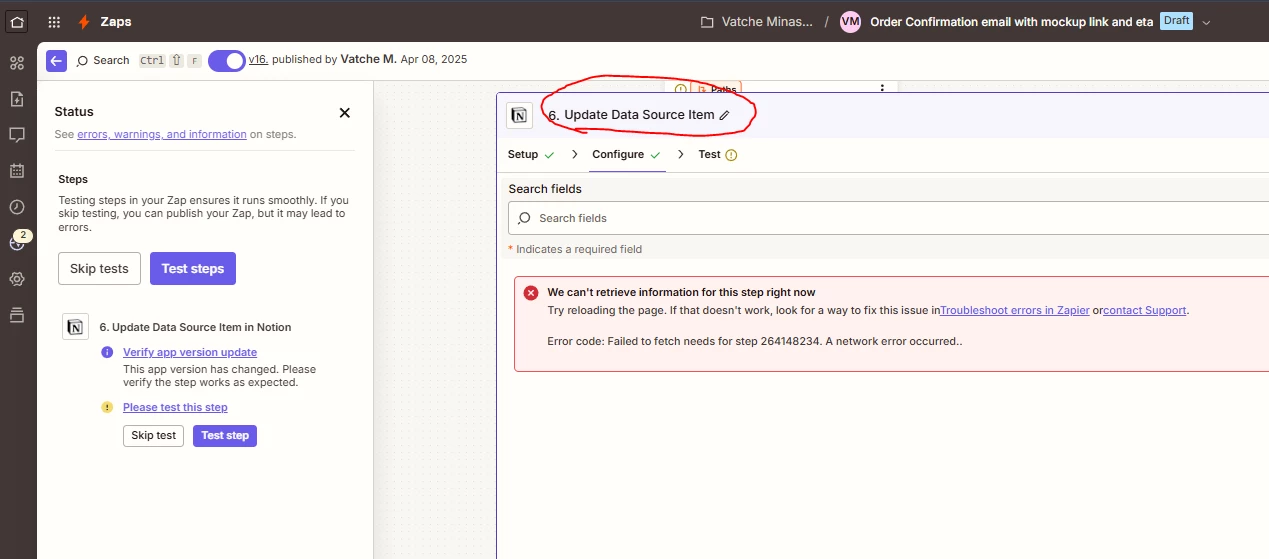The image size is (1269, 559).
Task: Click the Zap title Order Confirmation email
Action: (x=1012, y=22)
